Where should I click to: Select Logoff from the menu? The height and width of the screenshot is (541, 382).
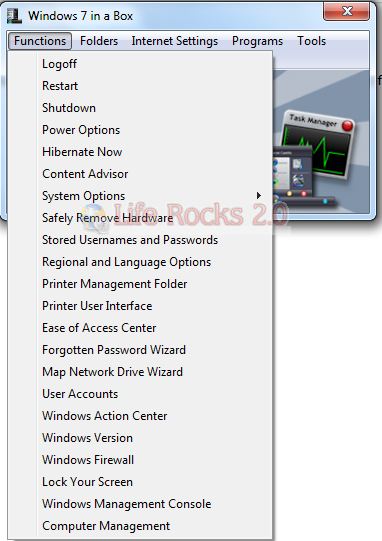(140, 64)
